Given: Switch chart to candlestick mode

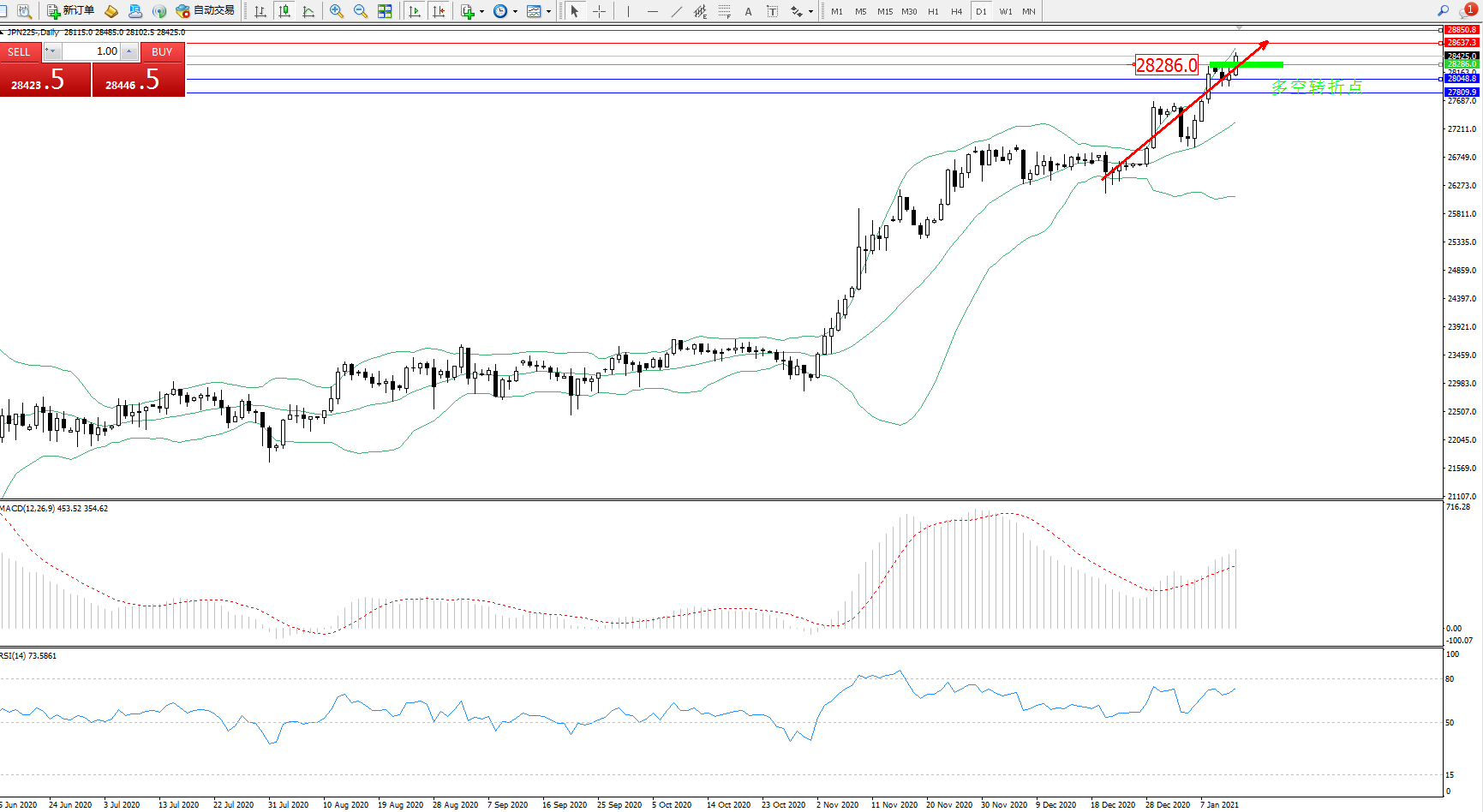Looking at the screenshot, I should (284, 11).
